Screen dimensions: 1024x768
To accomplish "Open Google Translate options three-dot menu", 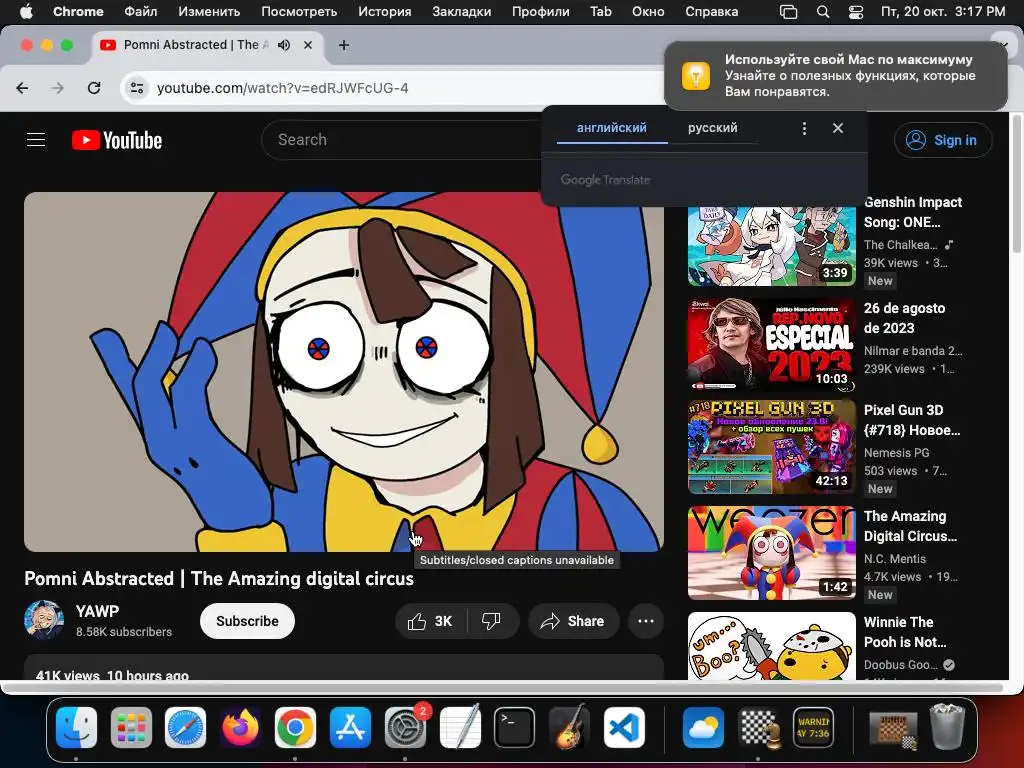I will point(805,129).
